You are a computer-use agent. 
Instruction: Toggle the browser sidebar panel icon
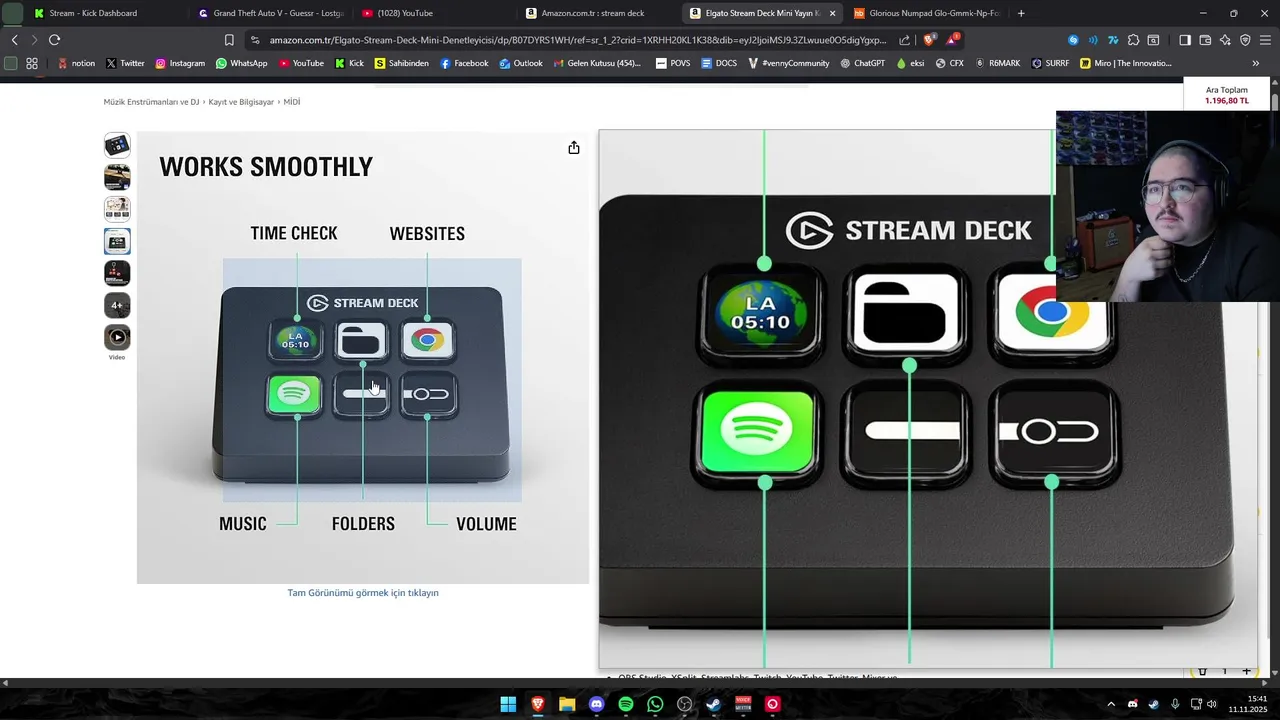click(x=1185, y=40)
